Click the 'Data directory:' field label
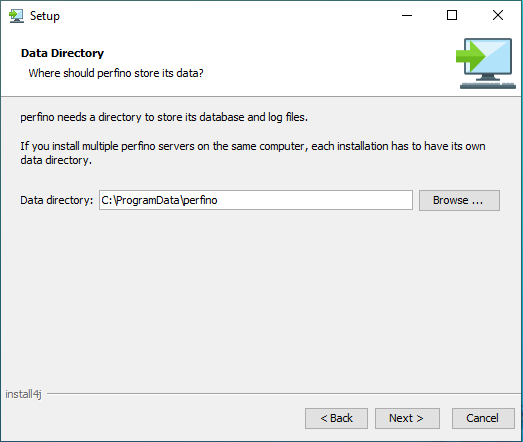This screenshot has width=523, height=442. (56, 200)
